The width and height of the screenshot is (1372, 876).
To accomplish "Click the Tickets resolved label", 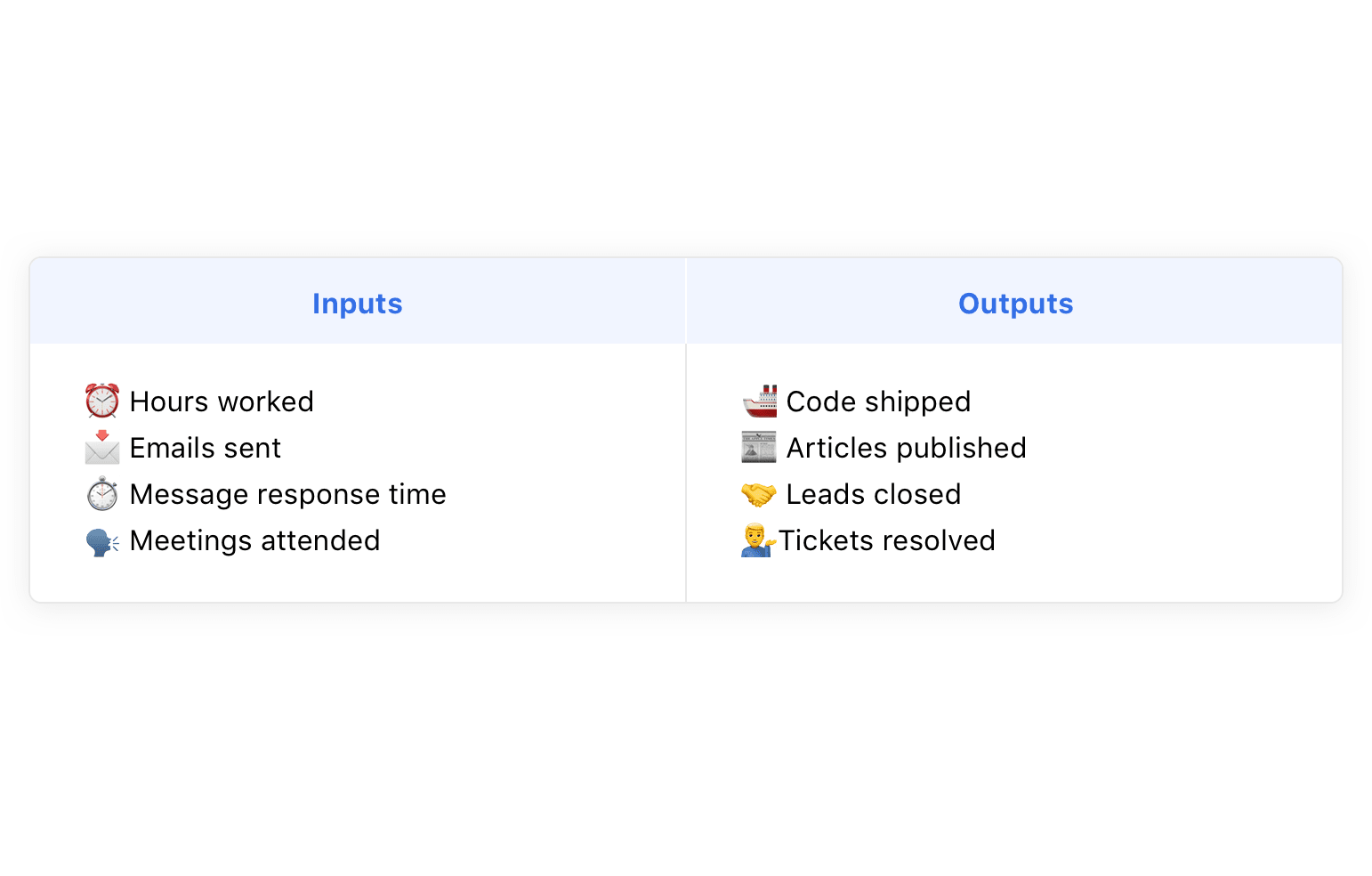I will [887, 540].
